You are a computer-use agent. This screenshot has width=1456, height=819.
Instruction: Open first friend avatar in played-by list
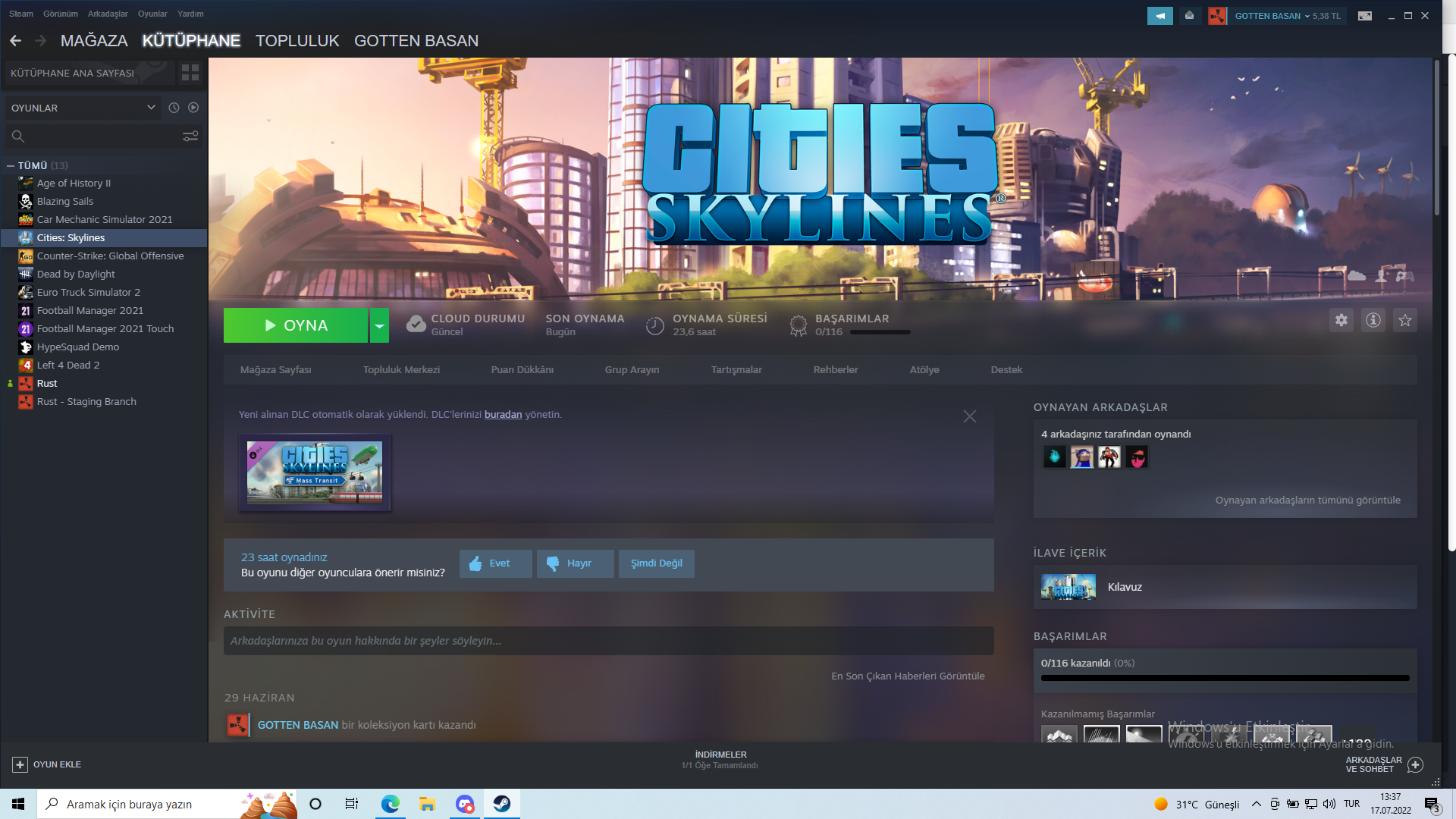pyautogui.click(x=1054, y=457)
